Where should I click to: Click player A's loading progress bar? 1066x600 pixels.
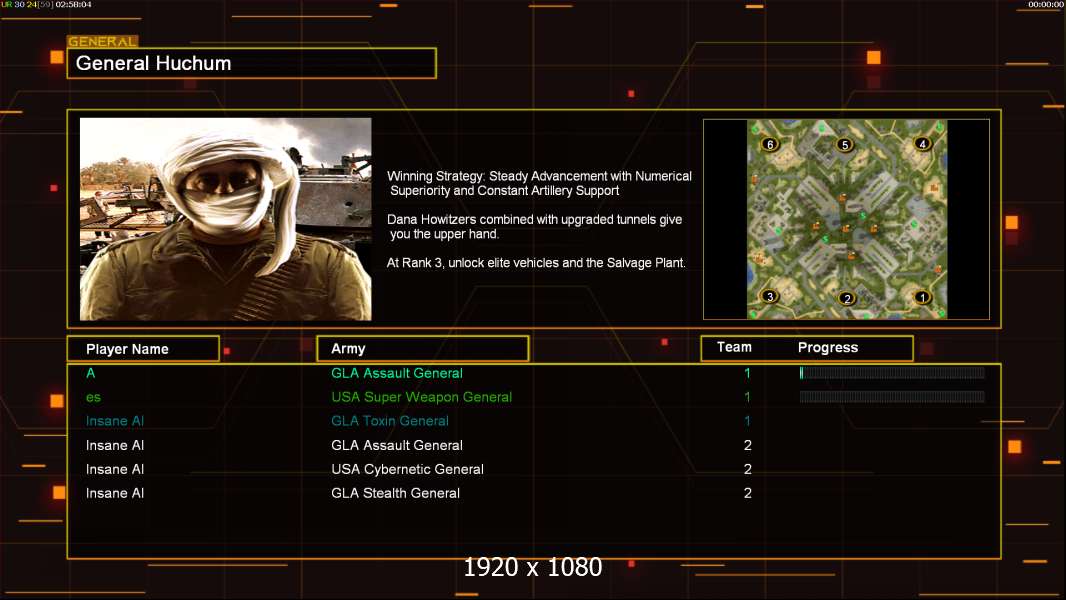coord(892,372)
